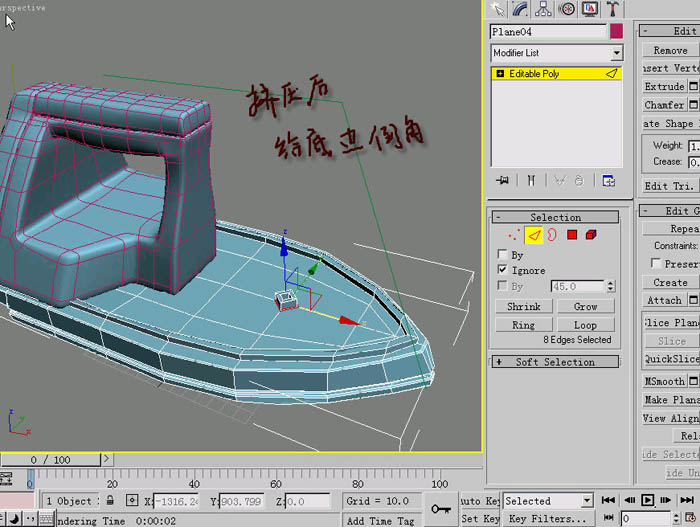Toggle the selection lock padlock icon

coord(110,500)
